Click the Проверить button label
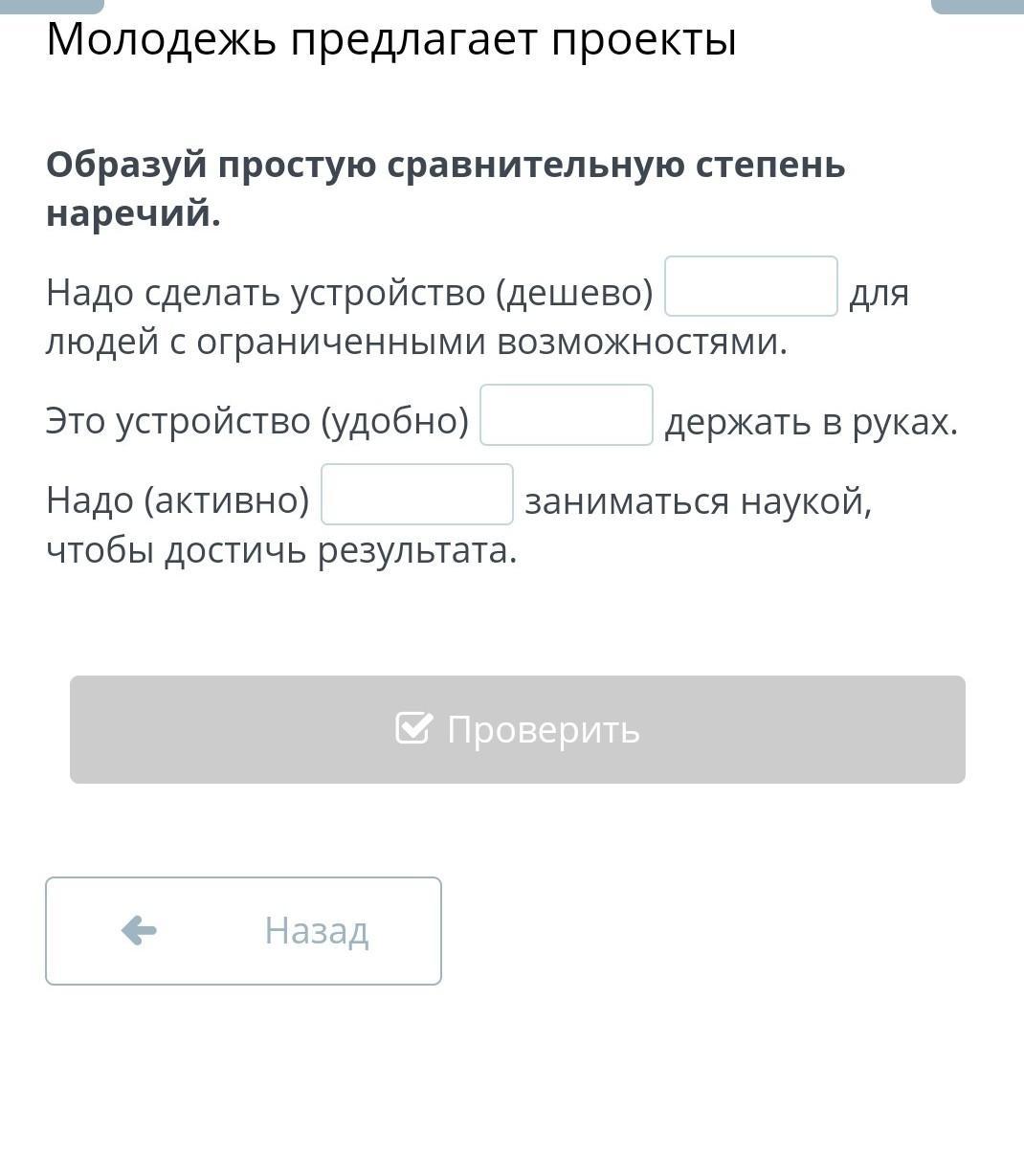Image resolution: width=1024 pixels, height=1176 pixels. point(543,729)
